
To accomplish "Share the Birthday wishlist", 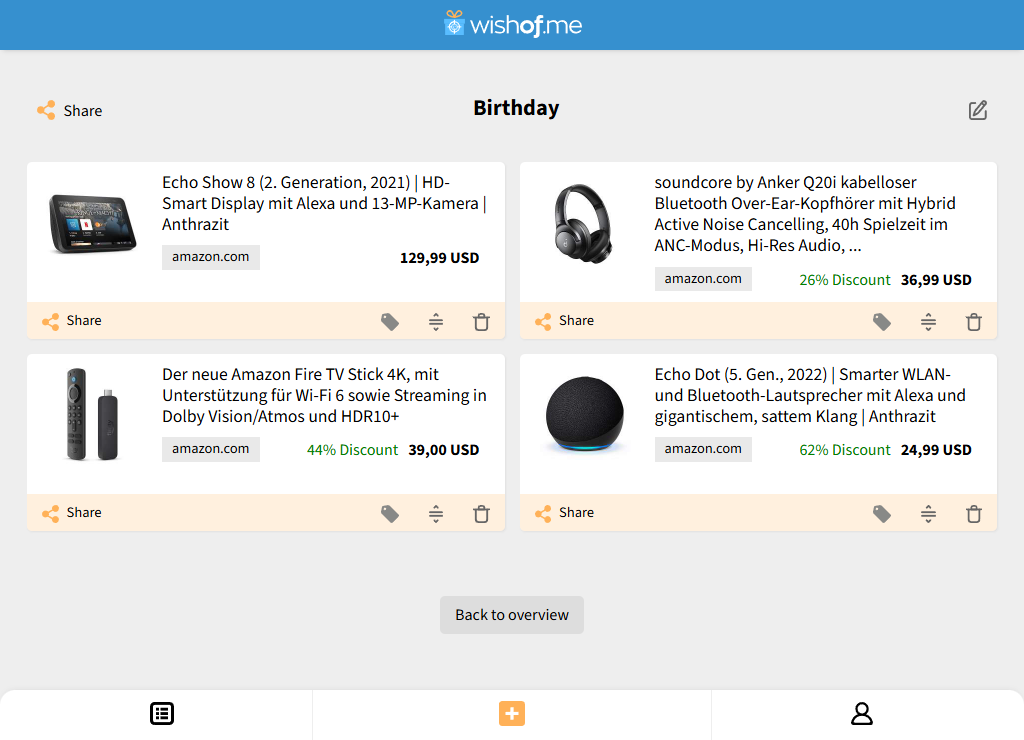I will pos(69,110).
